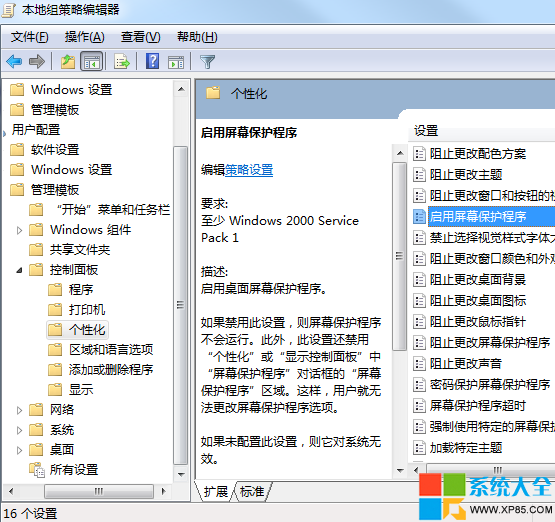This screenshot has width=555, height=522.
Task: Click tree pane vertical scrollbar thumb
Action: (181, 305)
